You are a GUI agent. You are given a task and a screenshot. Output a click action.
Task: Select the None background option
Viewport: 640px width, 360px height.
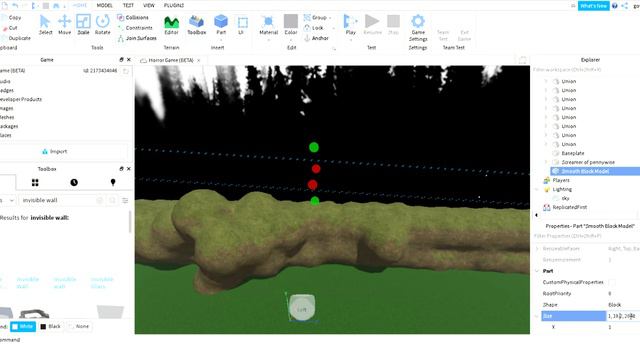(78, 327)
